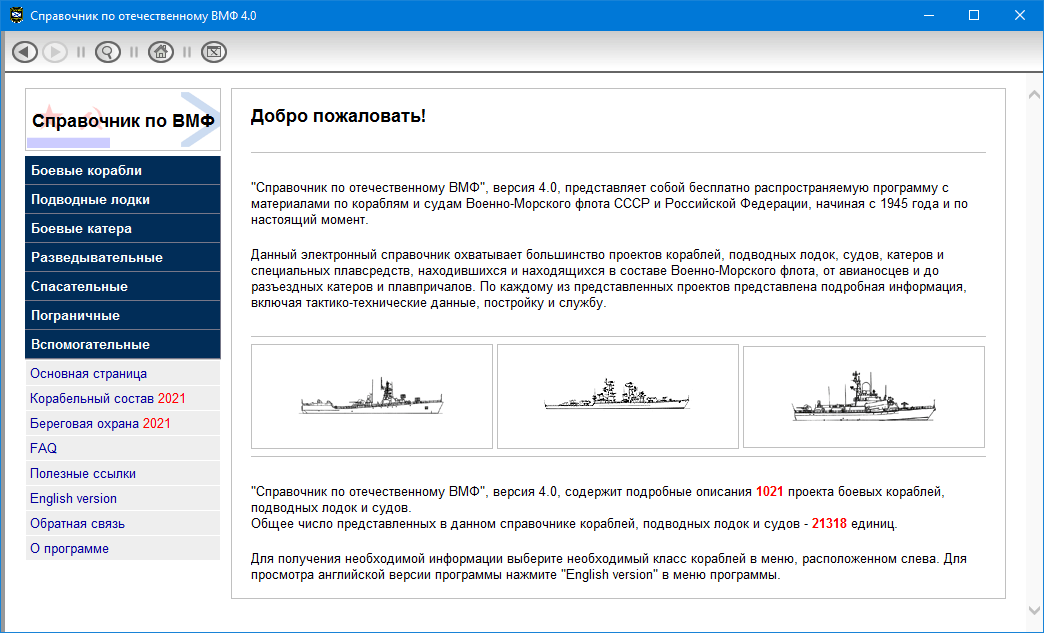This screenshot has width=1044, height=633.
Task: Open the Боевые корабли menu section
Action: coord(123,170)
